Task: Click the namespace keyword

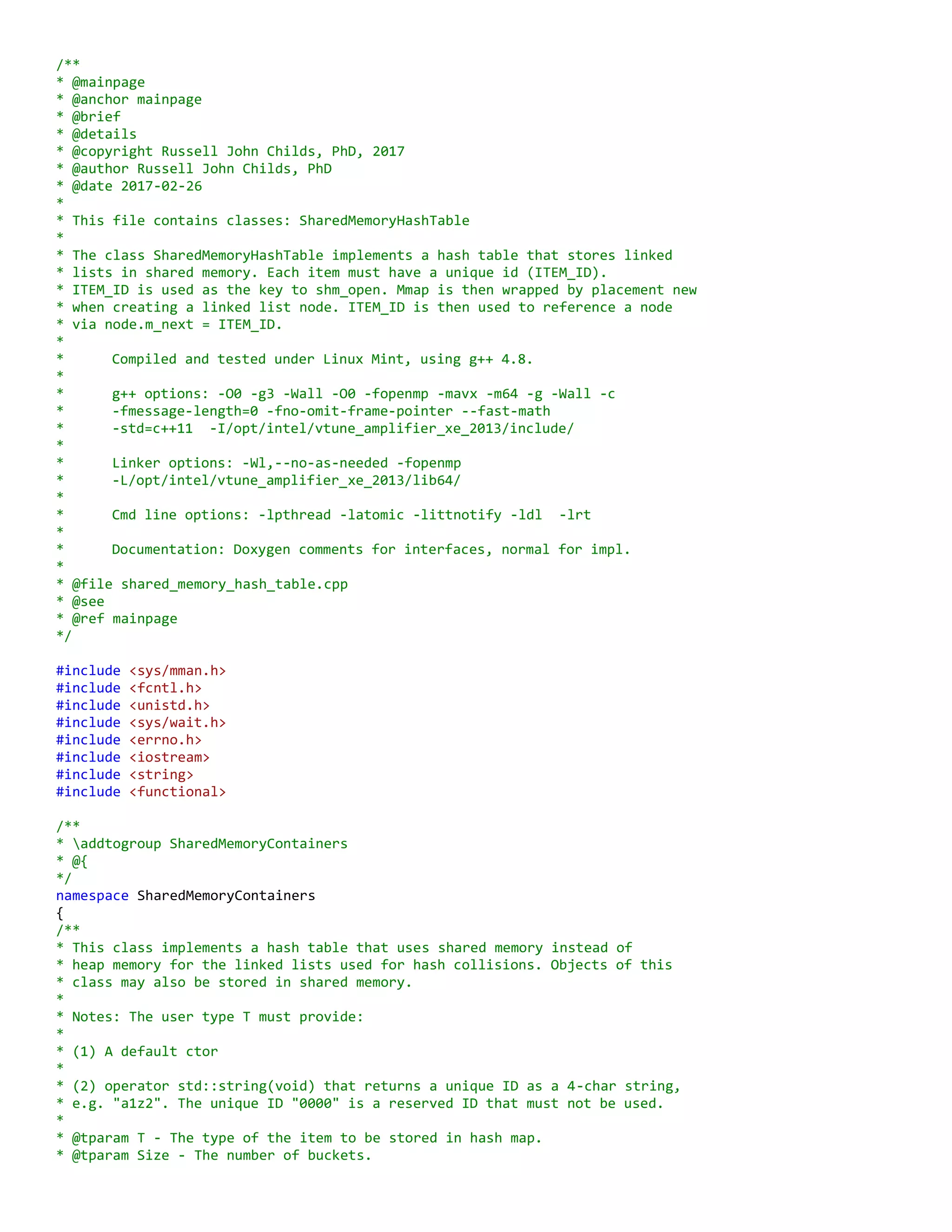Action: (x=93, y=896)
